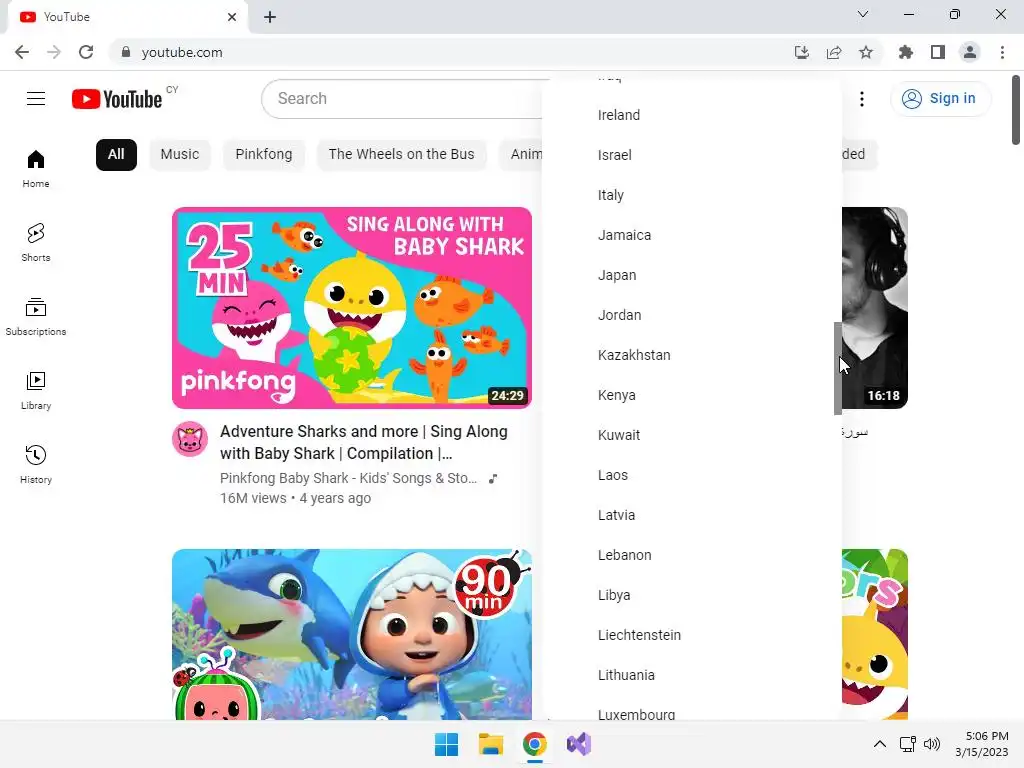Image resolution: width=1024 pixels, height=768 pixels.
Task: Click the Sign in button
Action: (940, 99)
